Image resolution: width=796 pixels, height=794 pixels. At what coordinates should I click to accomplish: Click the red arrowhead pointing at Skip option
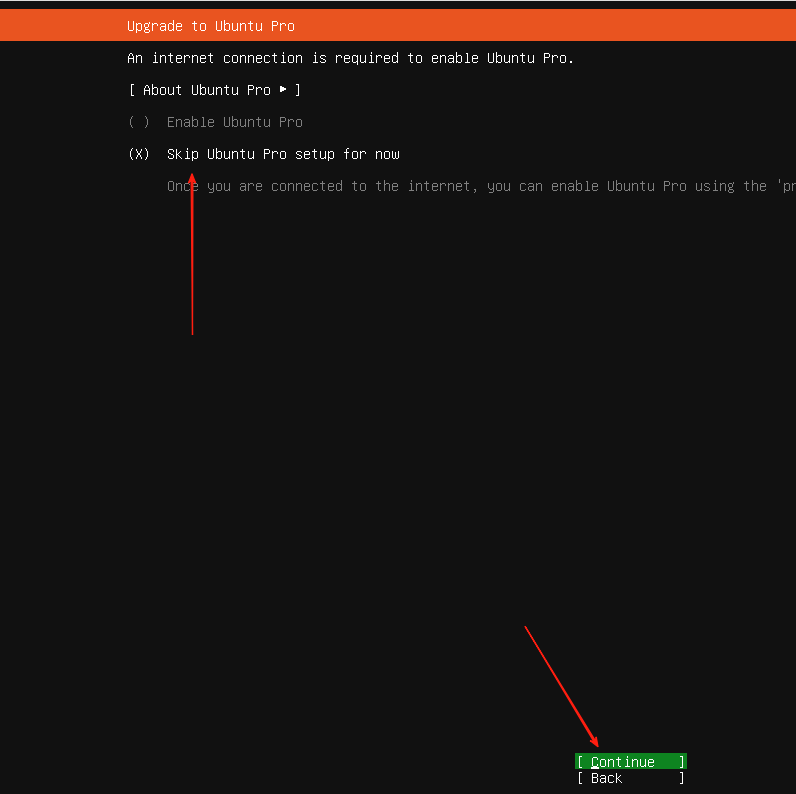[x=192, y=181]
